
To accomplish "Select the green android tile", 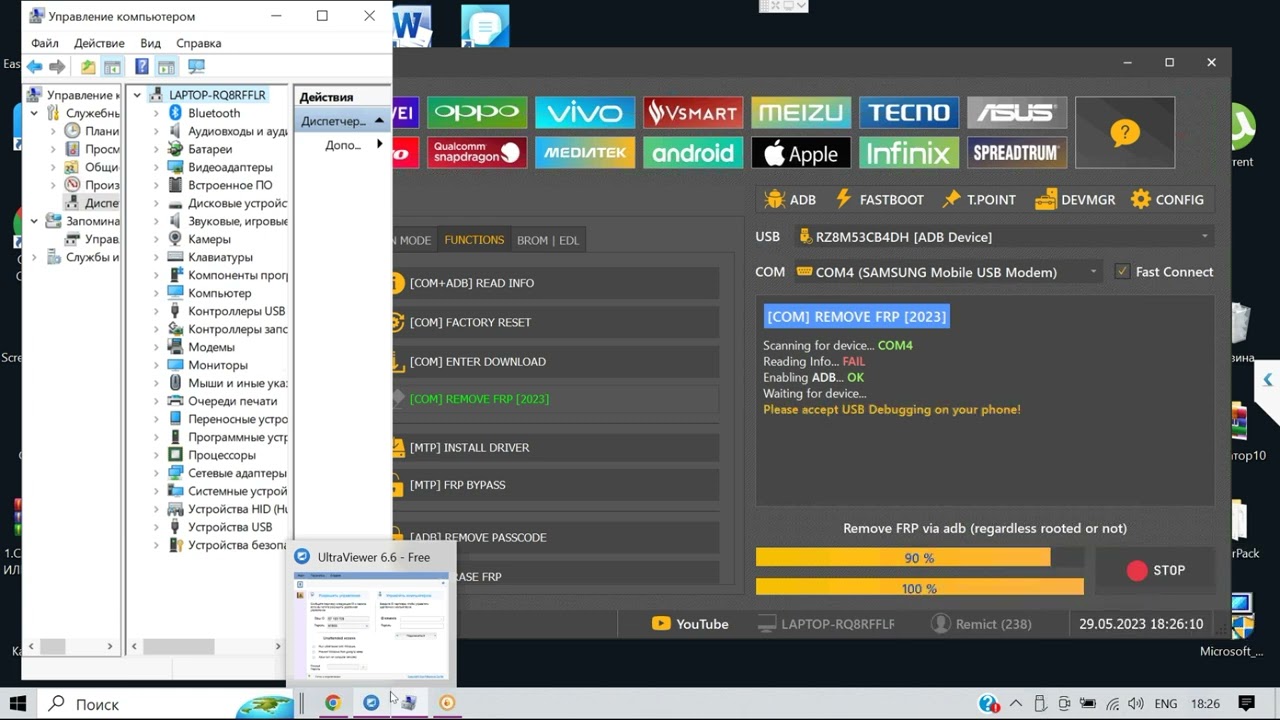I will [x=693, y=152].
